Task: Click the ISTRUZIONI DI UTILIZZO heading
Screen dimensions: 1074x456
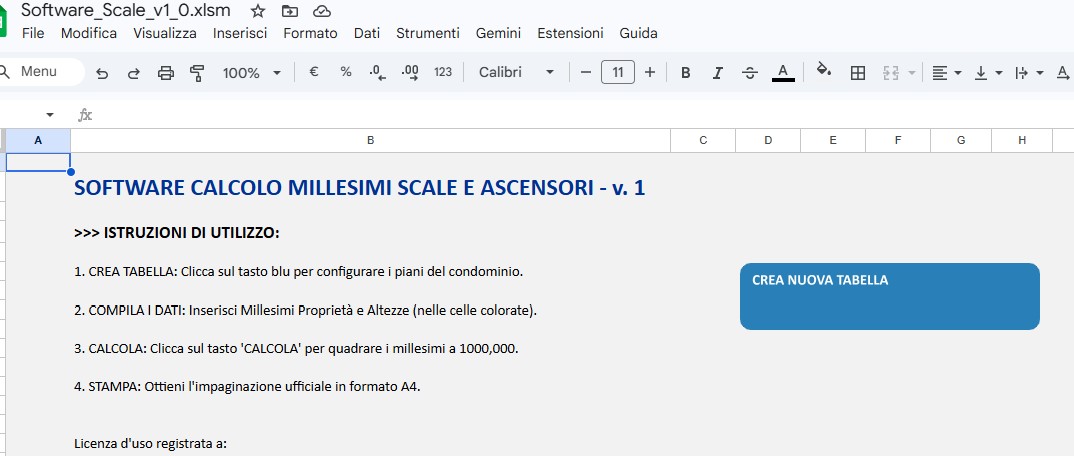Action: (x=177, y=233)
